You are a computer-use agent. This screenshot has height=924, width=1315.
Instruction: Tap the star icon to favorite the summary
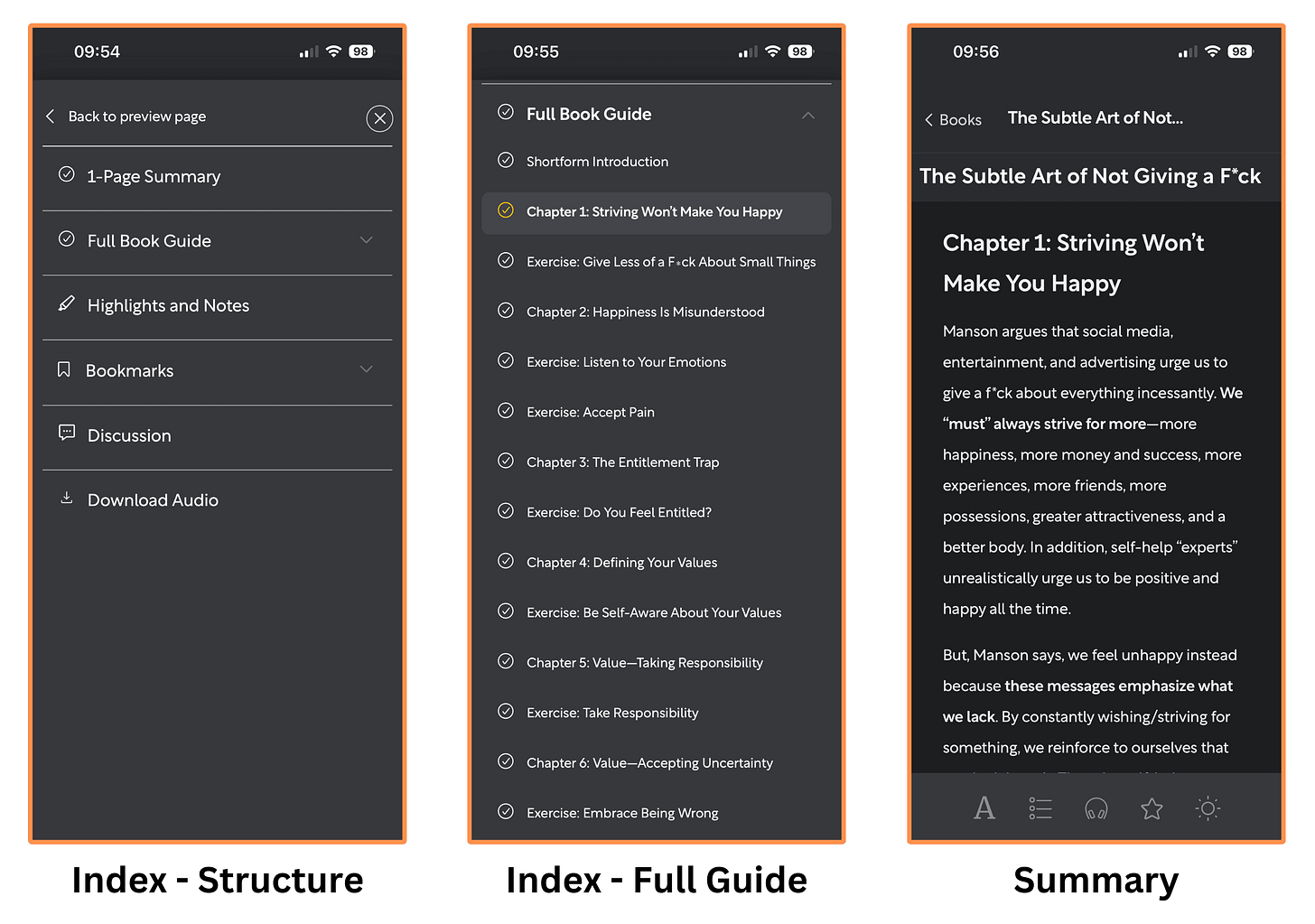(1152, 808)
